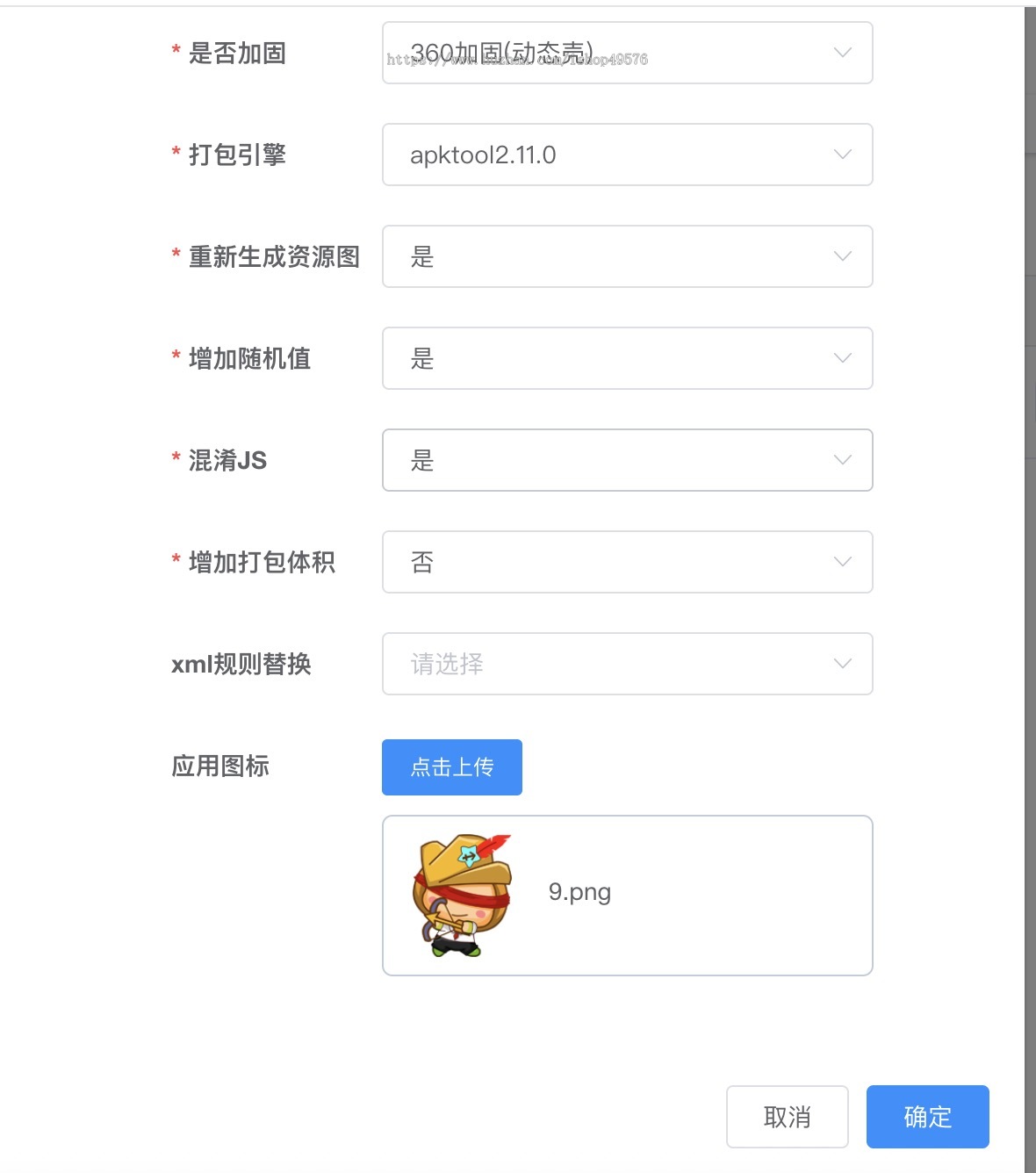Click the 9.png file name
Viewport: 1036px width, 1173px height.
(x=579, y=892)
